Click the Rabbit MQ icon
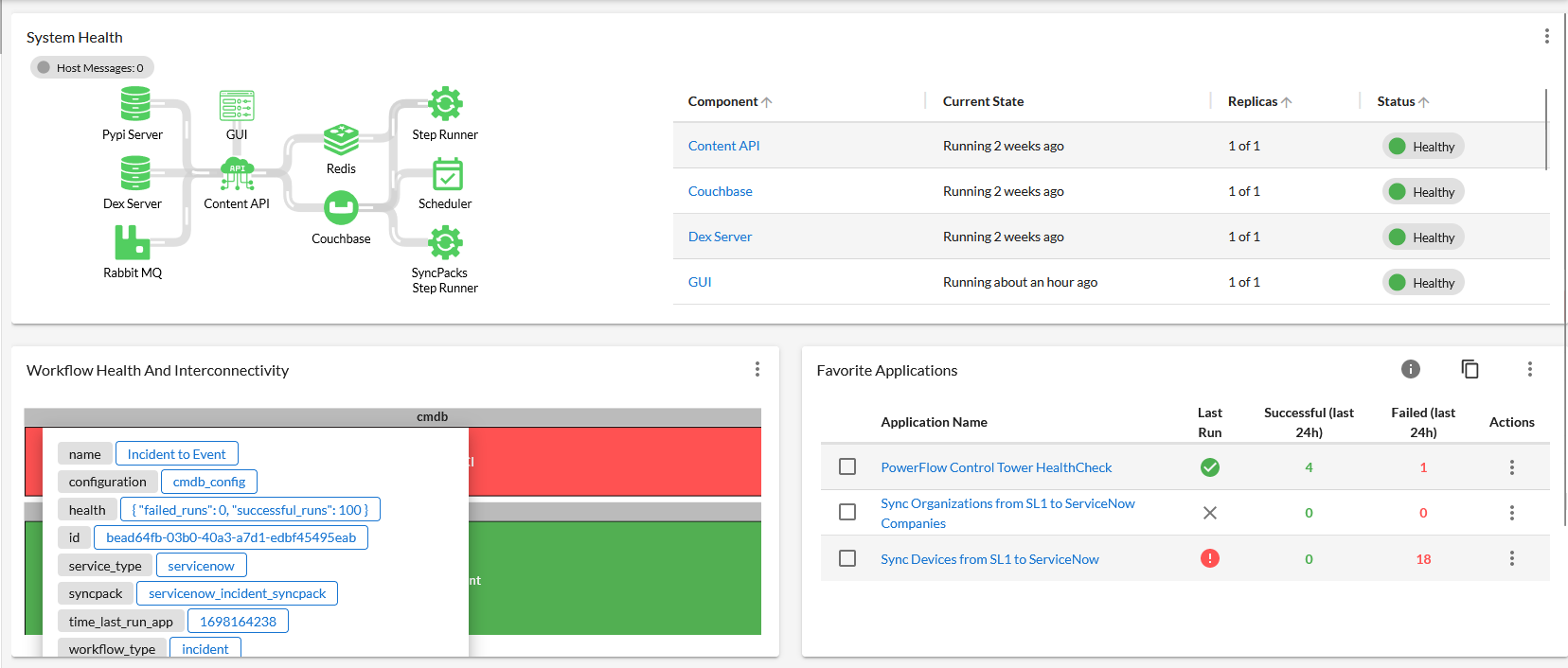 coord(133,242)
